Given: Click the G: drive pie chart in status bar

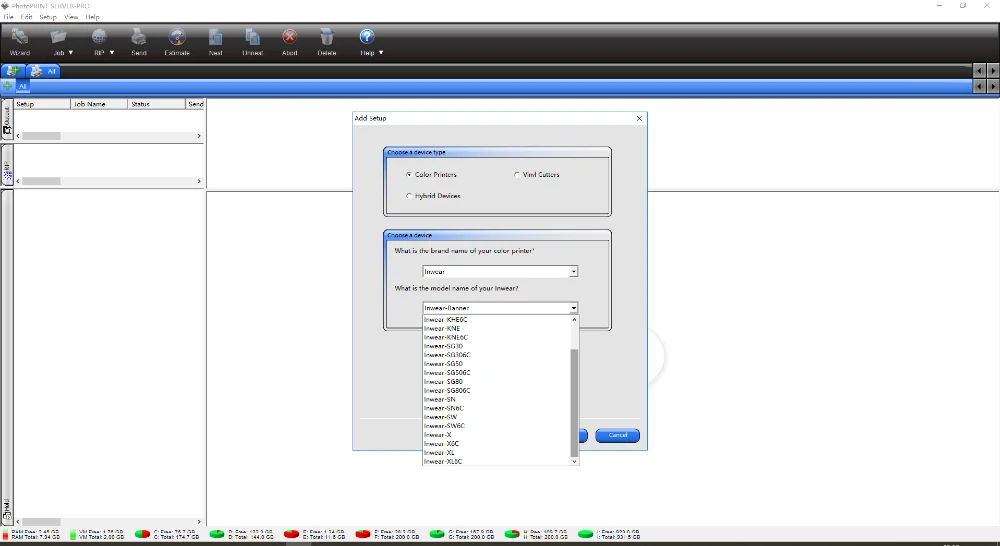Looking at the screenshot, I should point(437,534).
